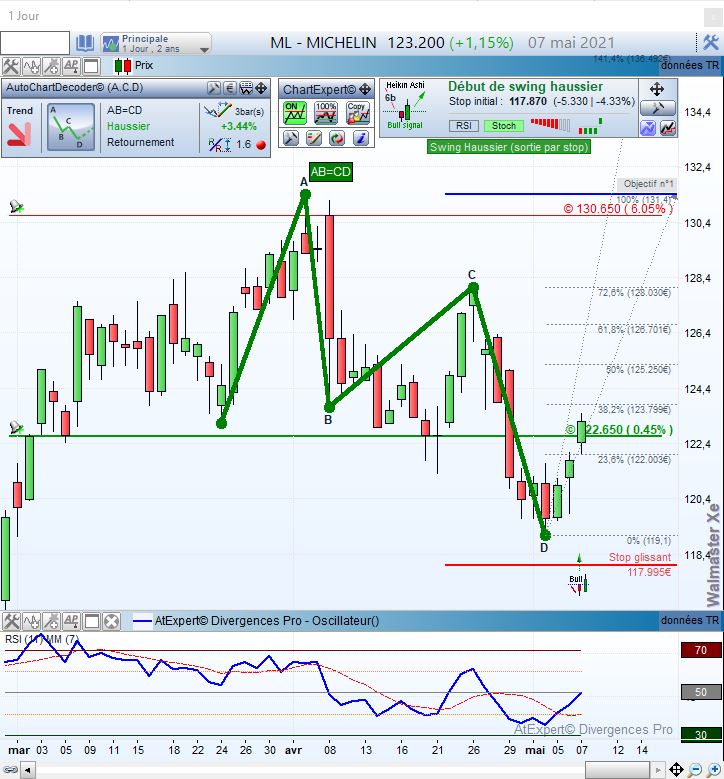The width and height of the screenshot is (724, 779).
Task: Click swing panel move arrows icon
Action: pyautogui.click(x=657, y=89)
